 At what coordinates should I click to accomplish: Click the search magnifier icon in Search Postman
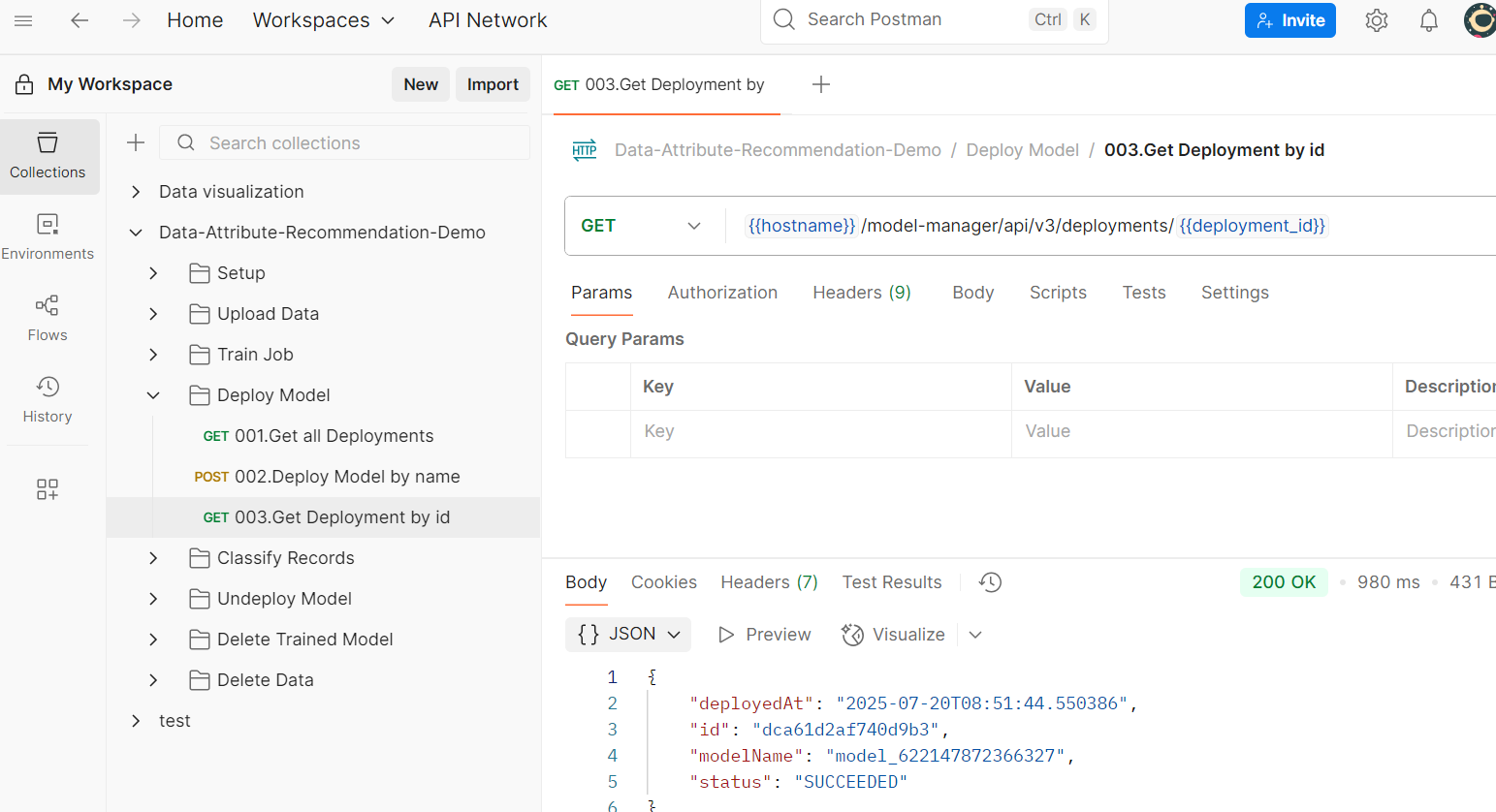[x=784, y=19]
